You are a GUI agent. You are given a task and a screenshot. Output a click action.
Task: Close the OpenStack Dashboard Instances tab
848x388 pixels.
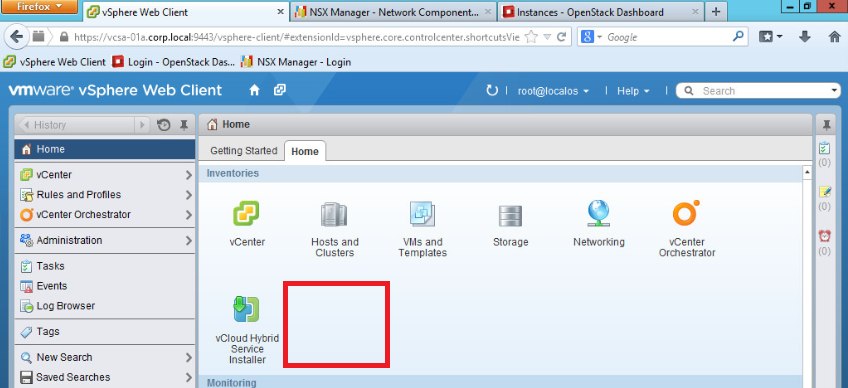pyautogui.click(x=696, y=11)
